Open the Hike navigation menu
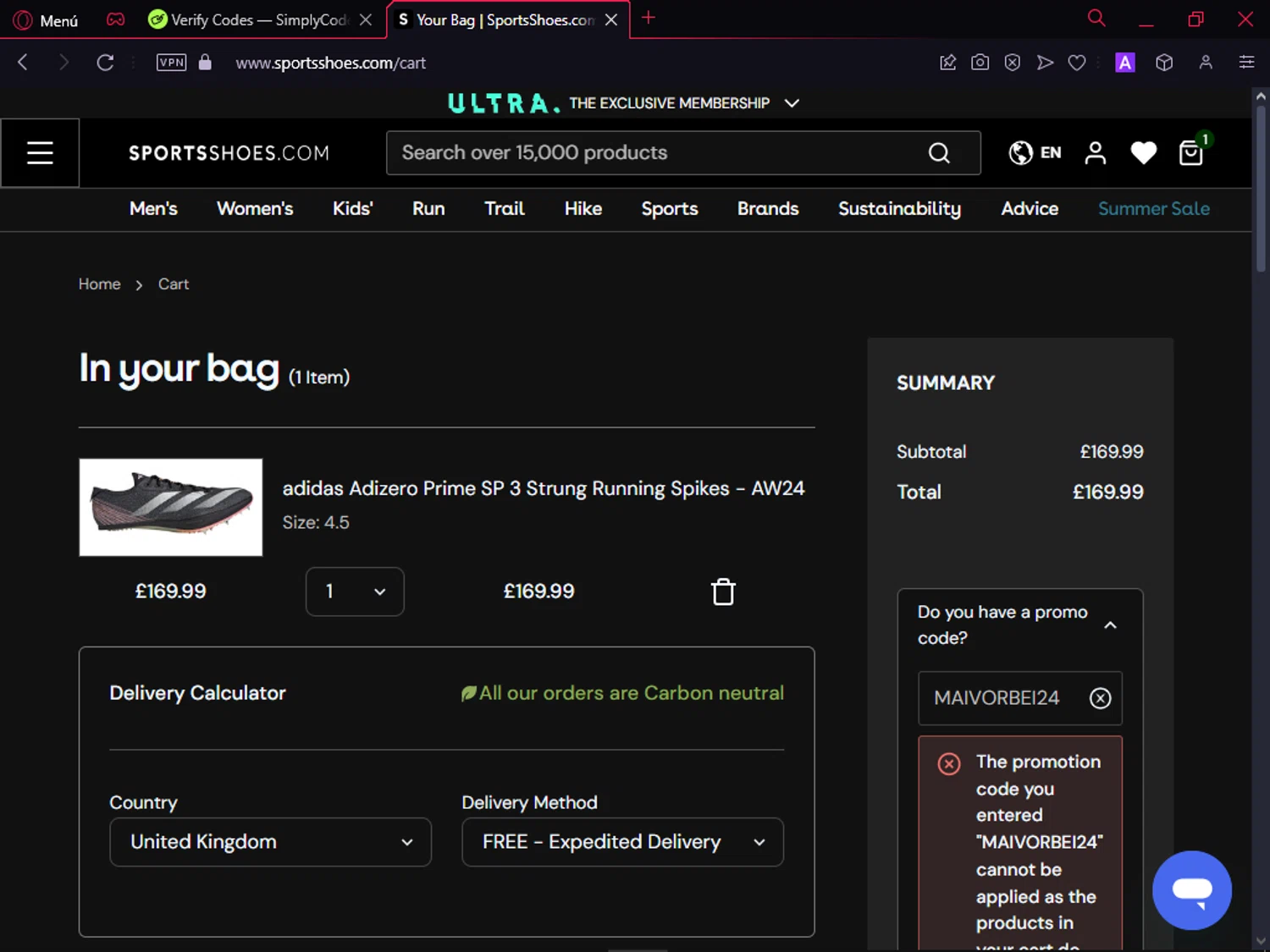This screenshot has width=1270, height=952. (x=583, y=209)
